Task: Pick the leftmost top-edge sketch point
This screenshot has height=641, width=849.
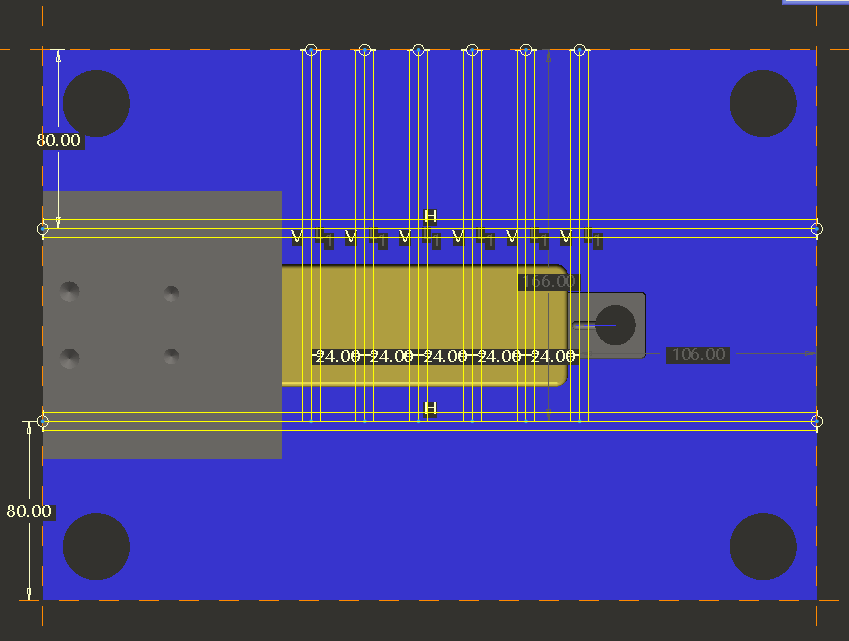Action: click(x=311, y=50)
